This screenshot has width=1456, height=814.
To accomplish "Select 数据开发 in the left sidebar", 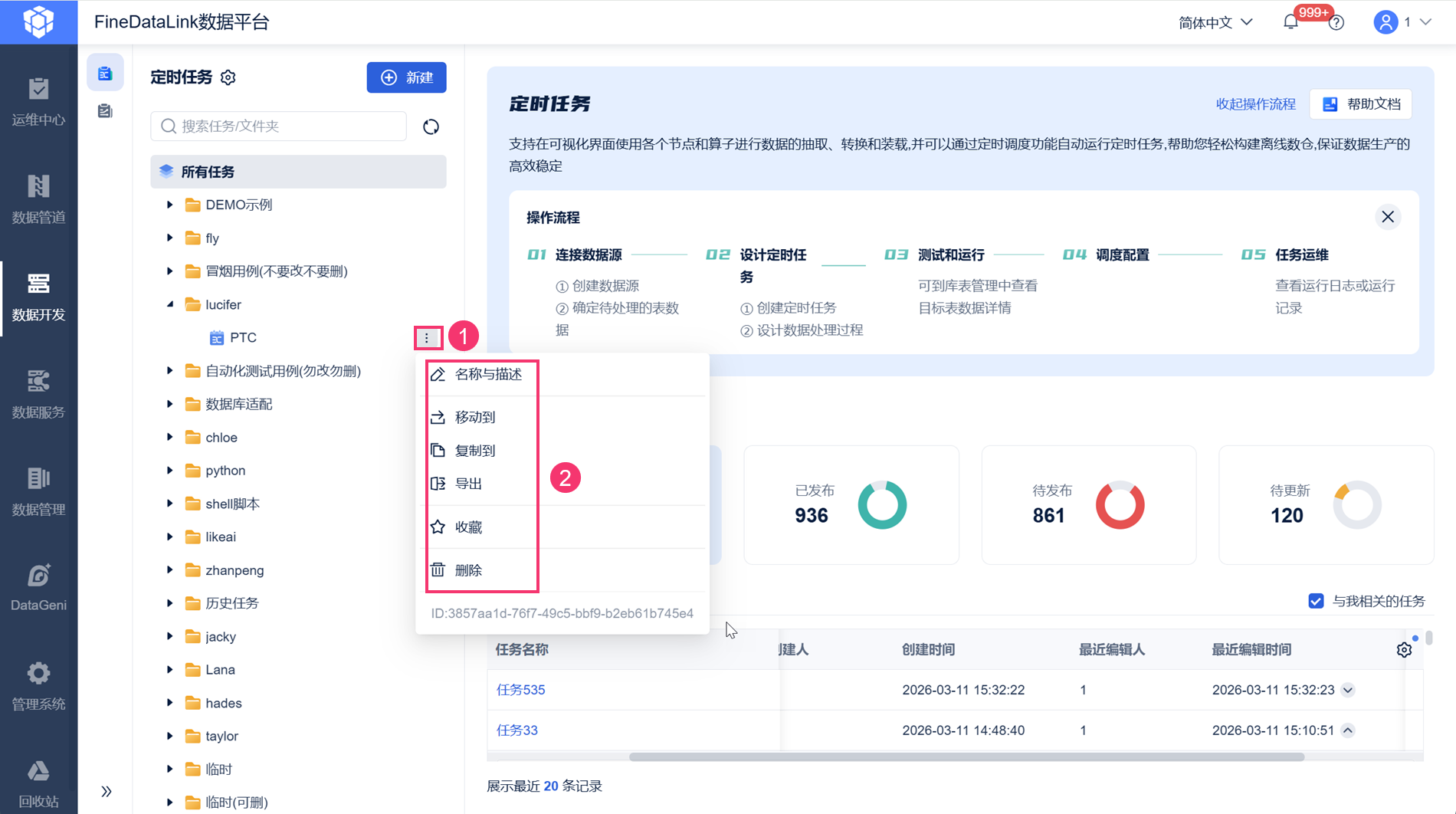I will click(x=38, y=297).
